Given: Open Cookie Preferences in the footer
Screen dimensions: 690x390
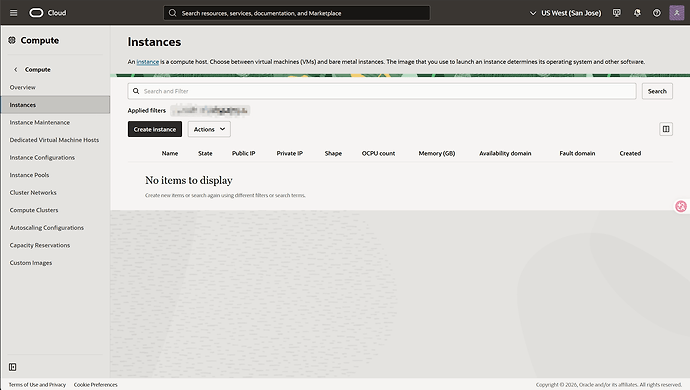Looking at the screenshot, I should tap(95, 385).
